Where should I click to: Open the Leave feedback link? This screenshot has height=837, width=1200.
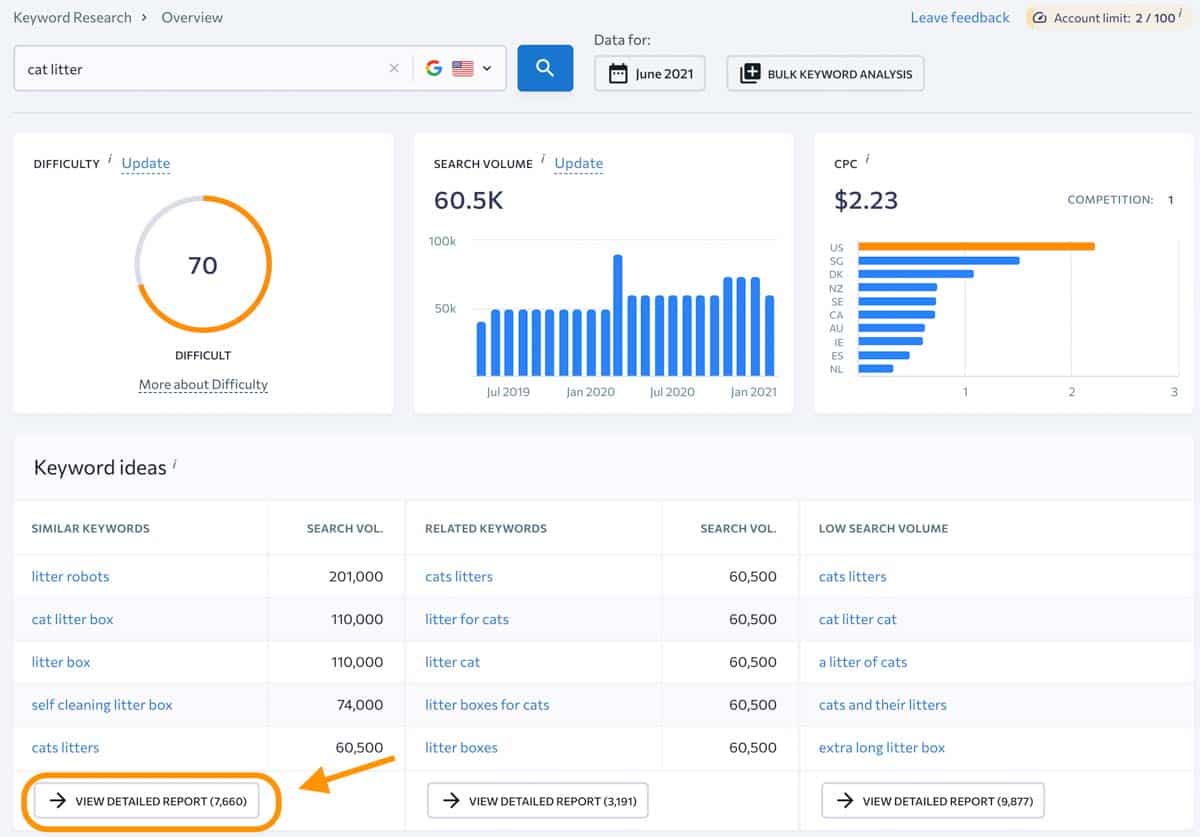click(960, 18)
